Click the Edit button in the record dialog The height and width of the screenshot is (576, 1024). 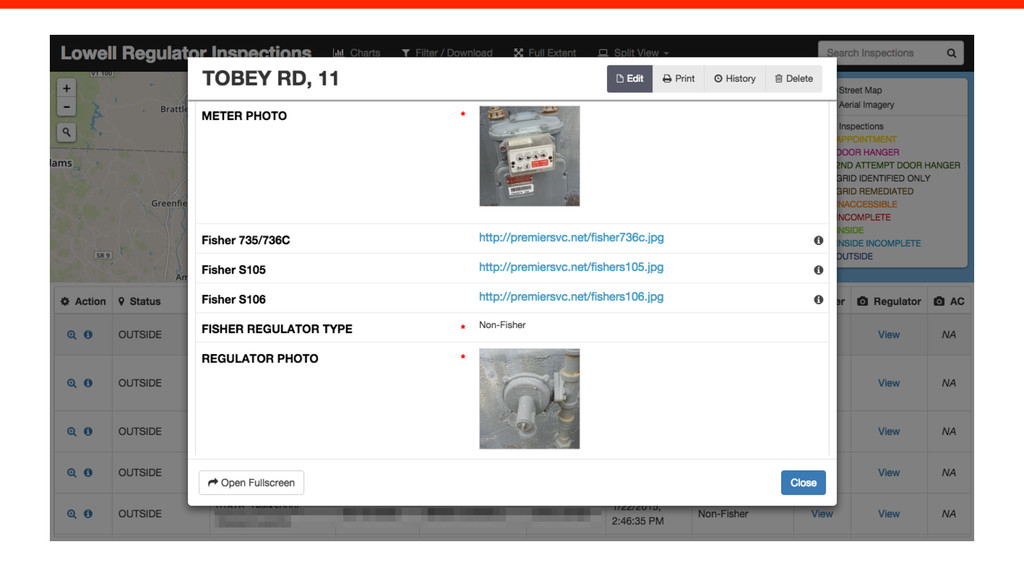click(630, 78)
